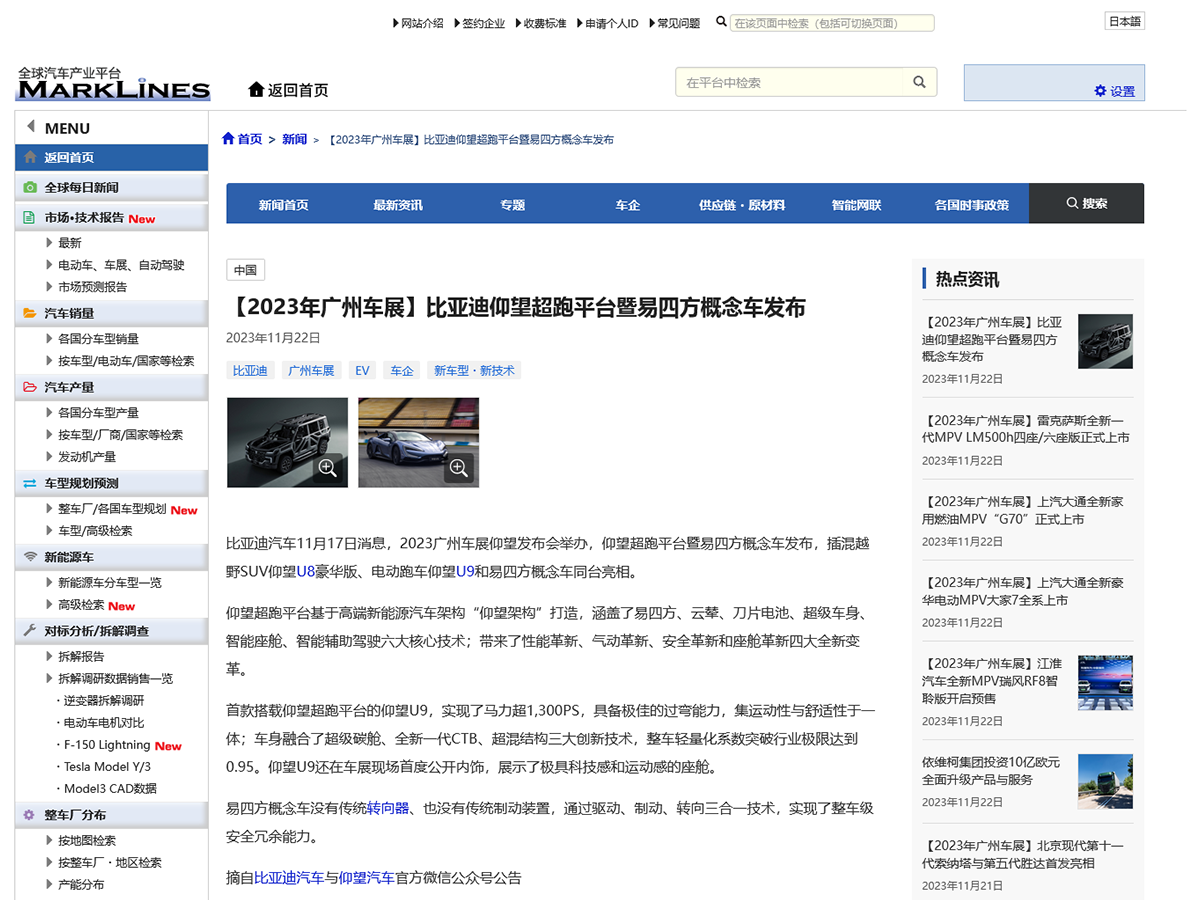1200x900 pixels.
Task: Expand 按车型/电动车/国家等检索 item
Action: pos(120,361)
